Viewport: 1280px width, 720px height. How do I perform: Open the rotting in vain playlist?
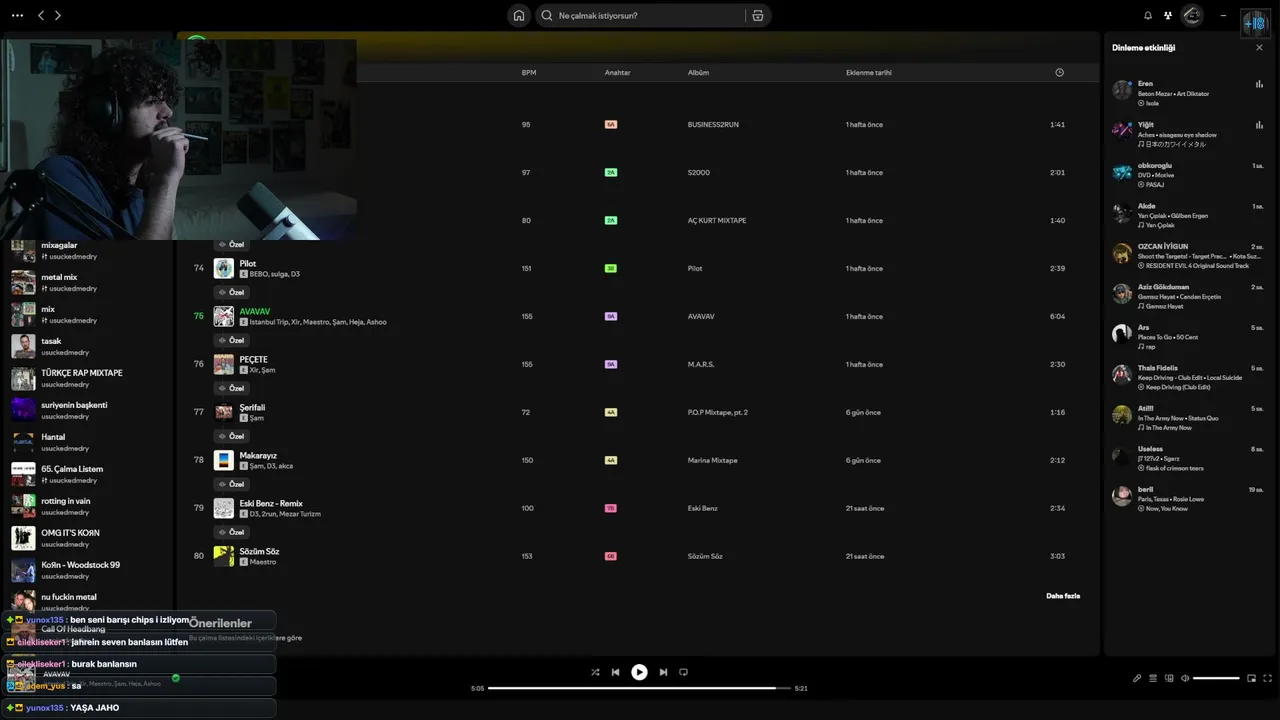coord(88,506)
